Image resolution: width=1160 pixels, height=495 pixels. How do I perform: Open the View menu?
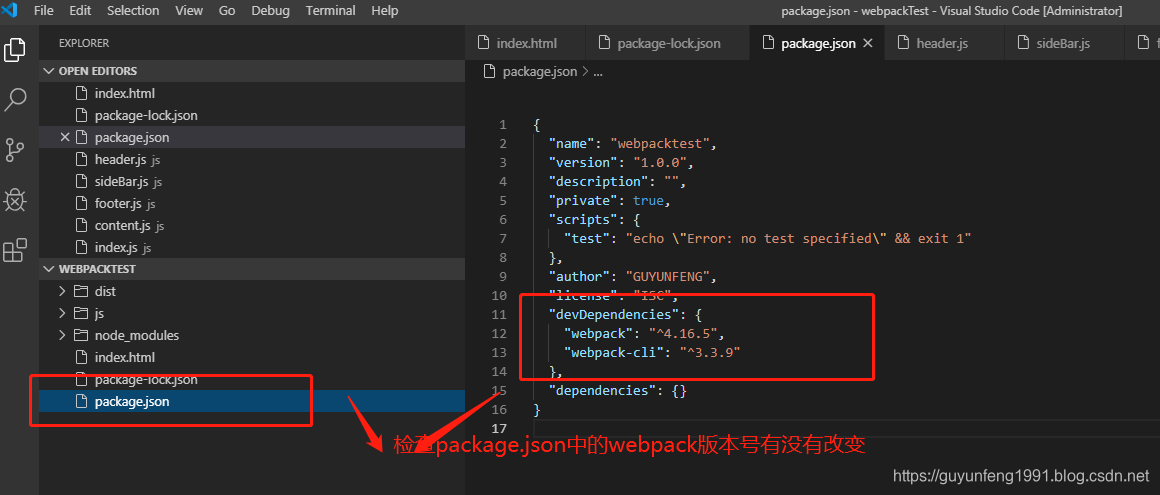point(189,11)
